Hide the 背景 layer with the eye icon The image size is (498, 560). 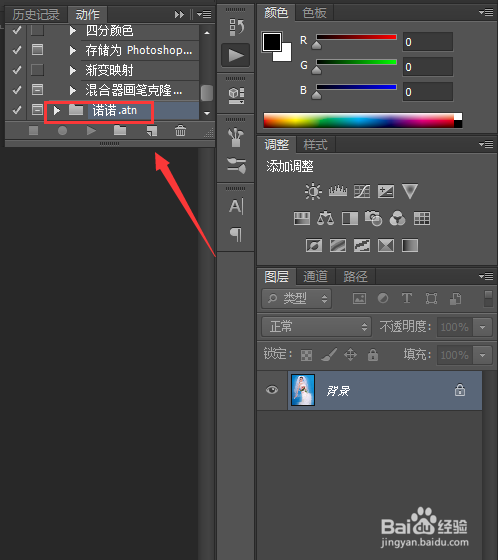(x=272, y=390)
